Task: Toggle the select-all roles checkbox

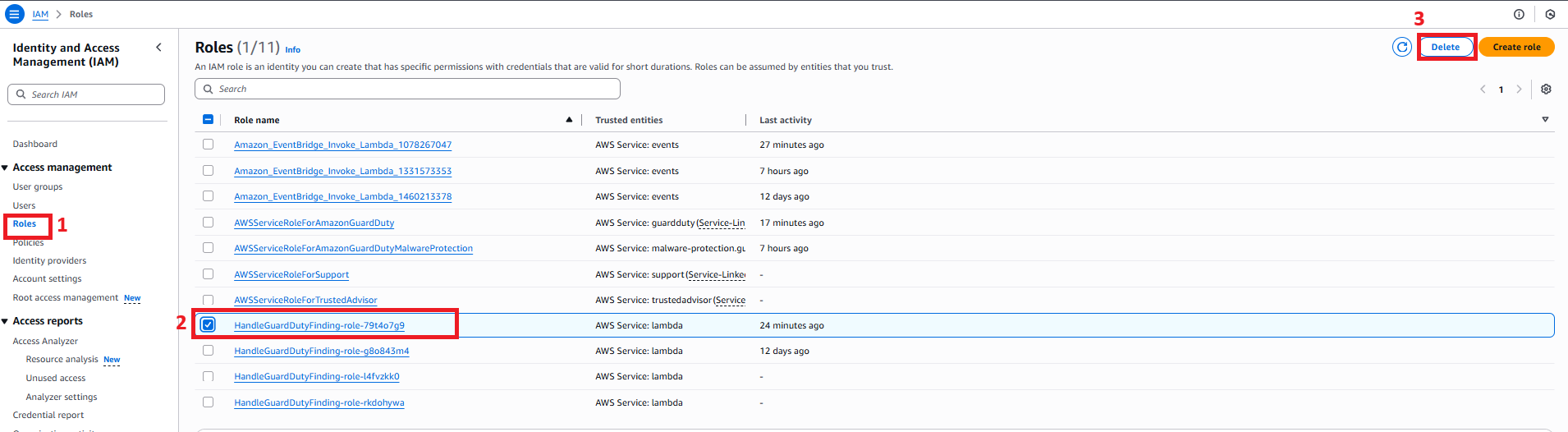Action: (x=208, y=119)
